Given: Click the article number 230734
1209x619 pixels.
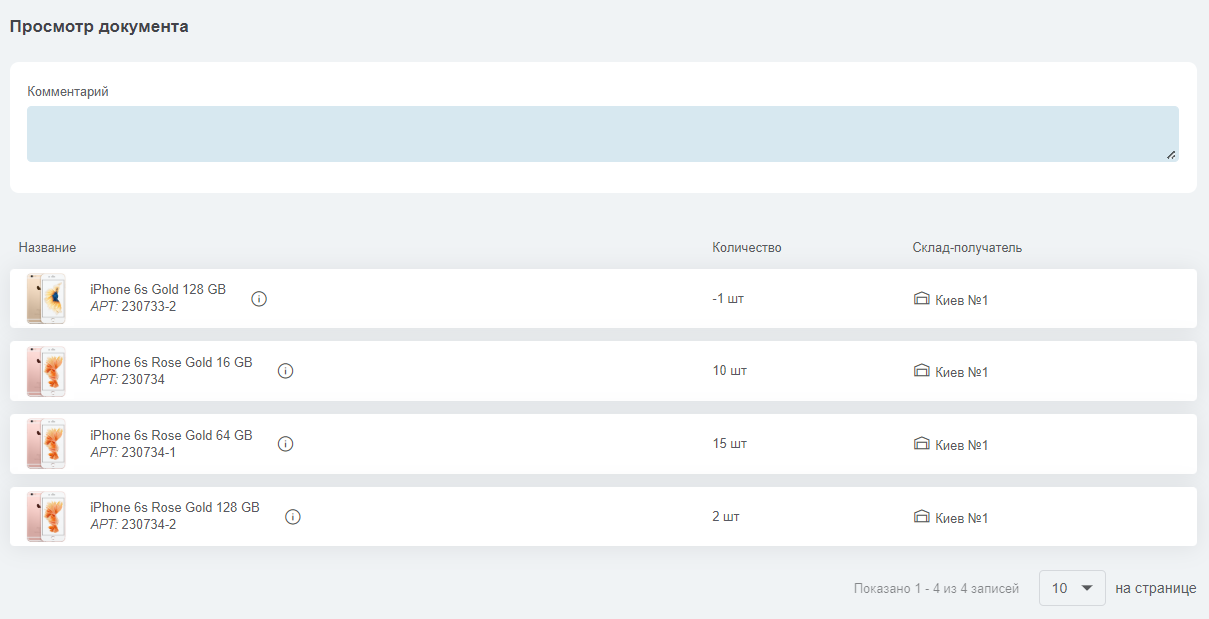Looking at the screenshot, I should coord(143,380).
